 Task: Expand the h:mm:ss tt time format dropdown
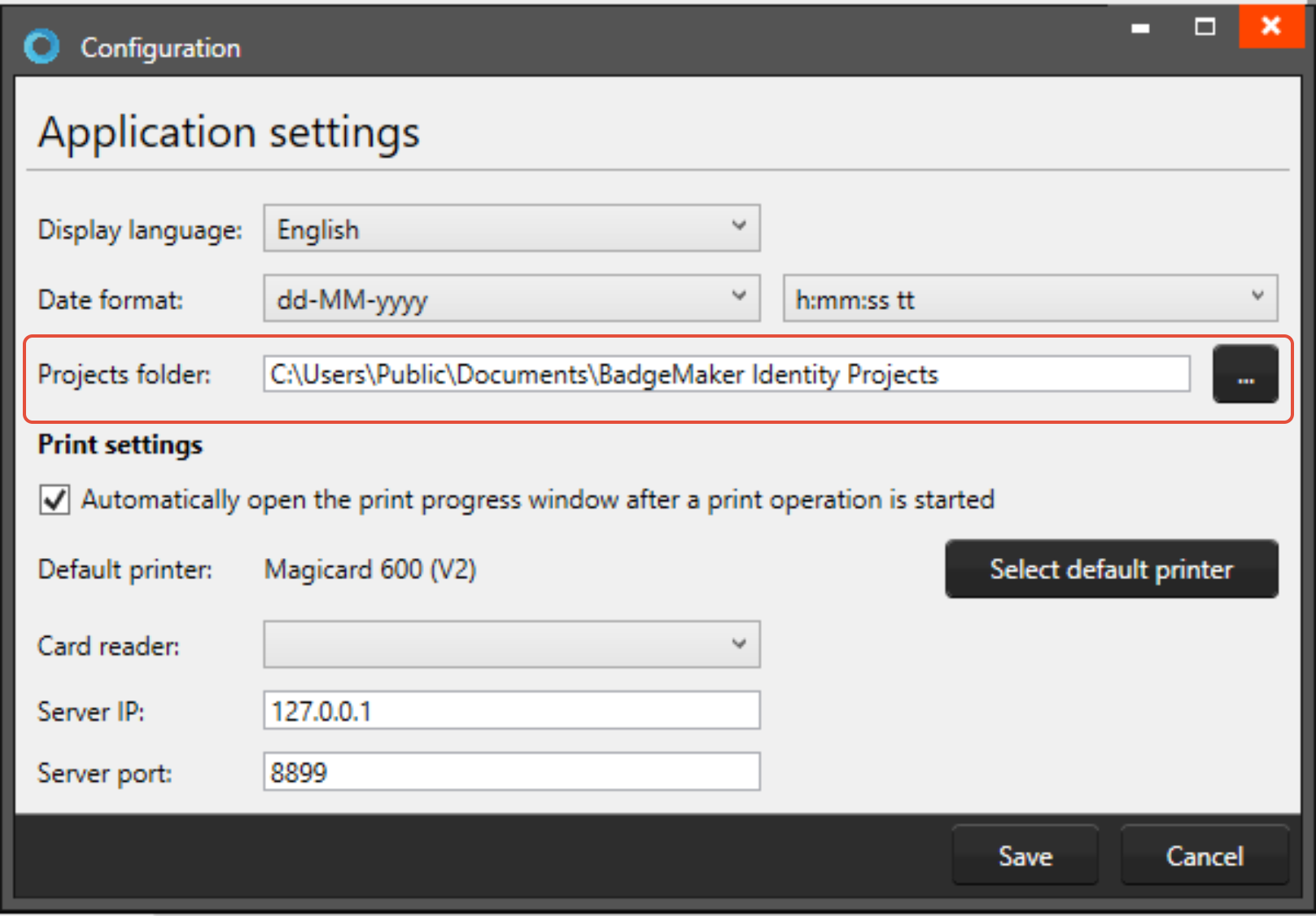click(x=1030, y=298)
